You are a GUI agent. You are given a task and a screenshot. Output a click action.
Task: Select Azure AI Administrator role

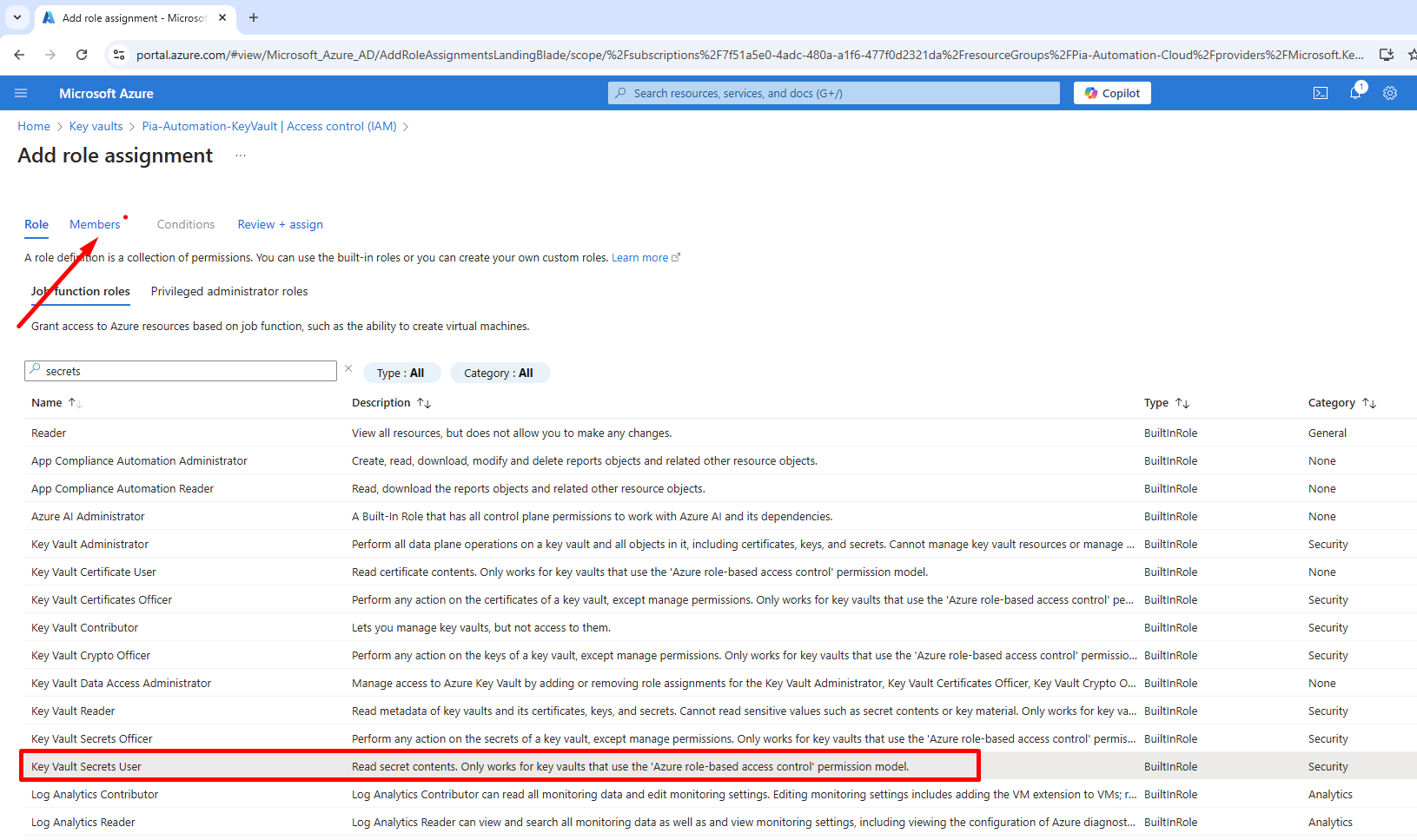[x=720, y=516]
